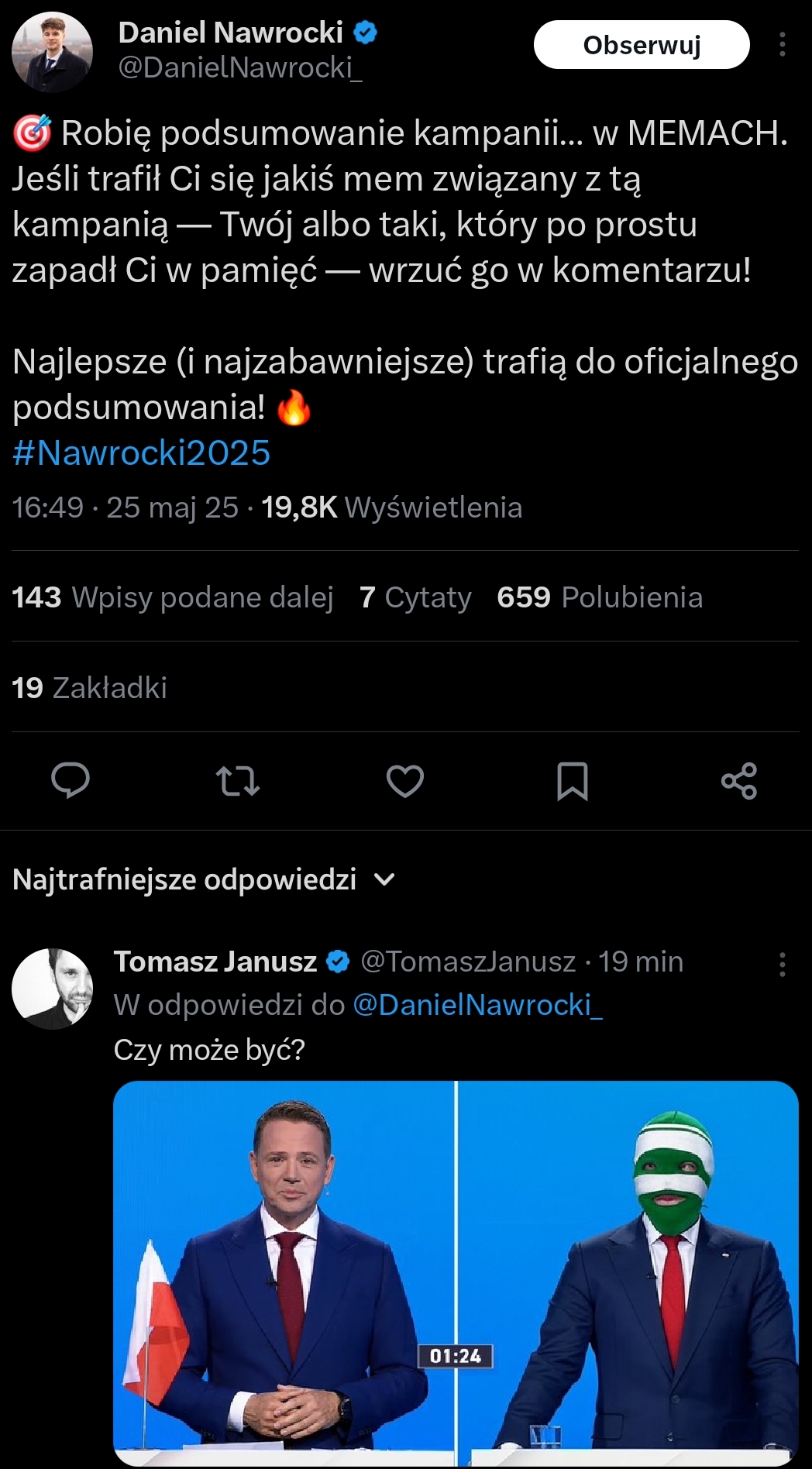Click verified badge next to Daniel Nawrocki

(366, 33)
